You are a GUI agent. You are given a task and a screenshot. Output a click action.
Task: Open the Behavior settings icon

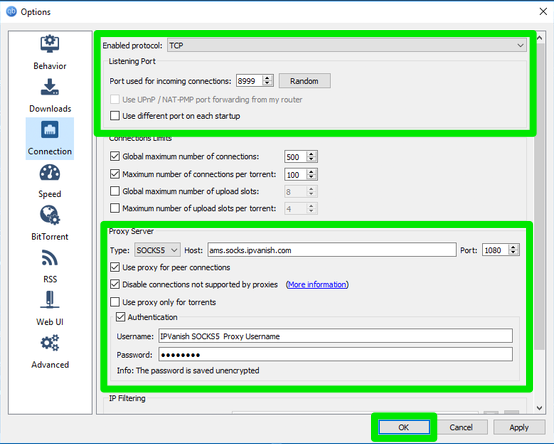click(49, 44)
